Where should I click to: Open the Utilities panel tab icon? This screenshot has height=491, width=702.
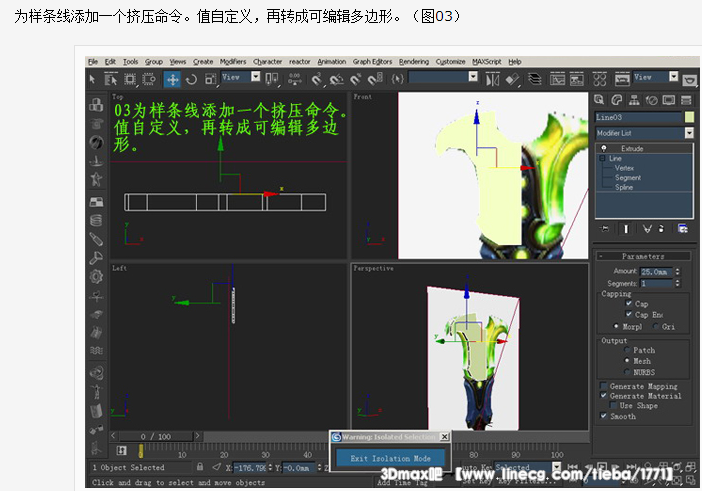click(686, 100)
